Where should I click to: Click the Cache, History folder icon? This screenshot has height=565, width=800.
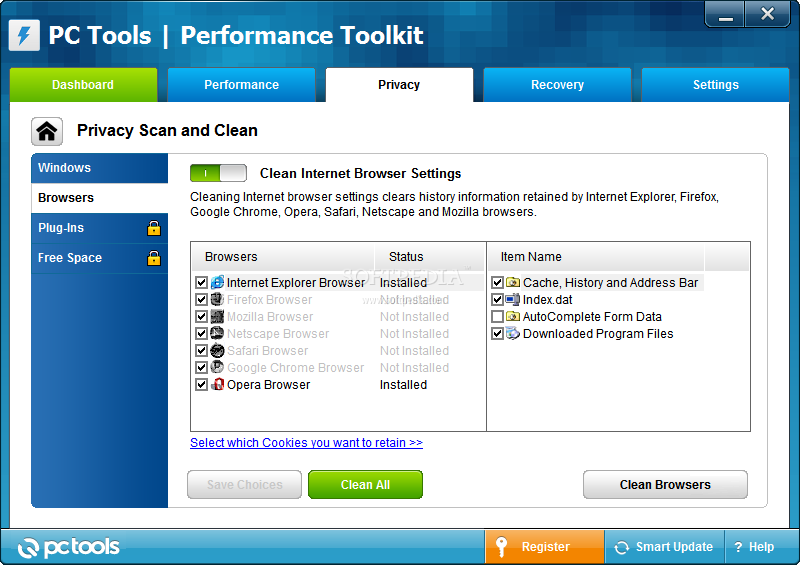[x=513, y=282]
